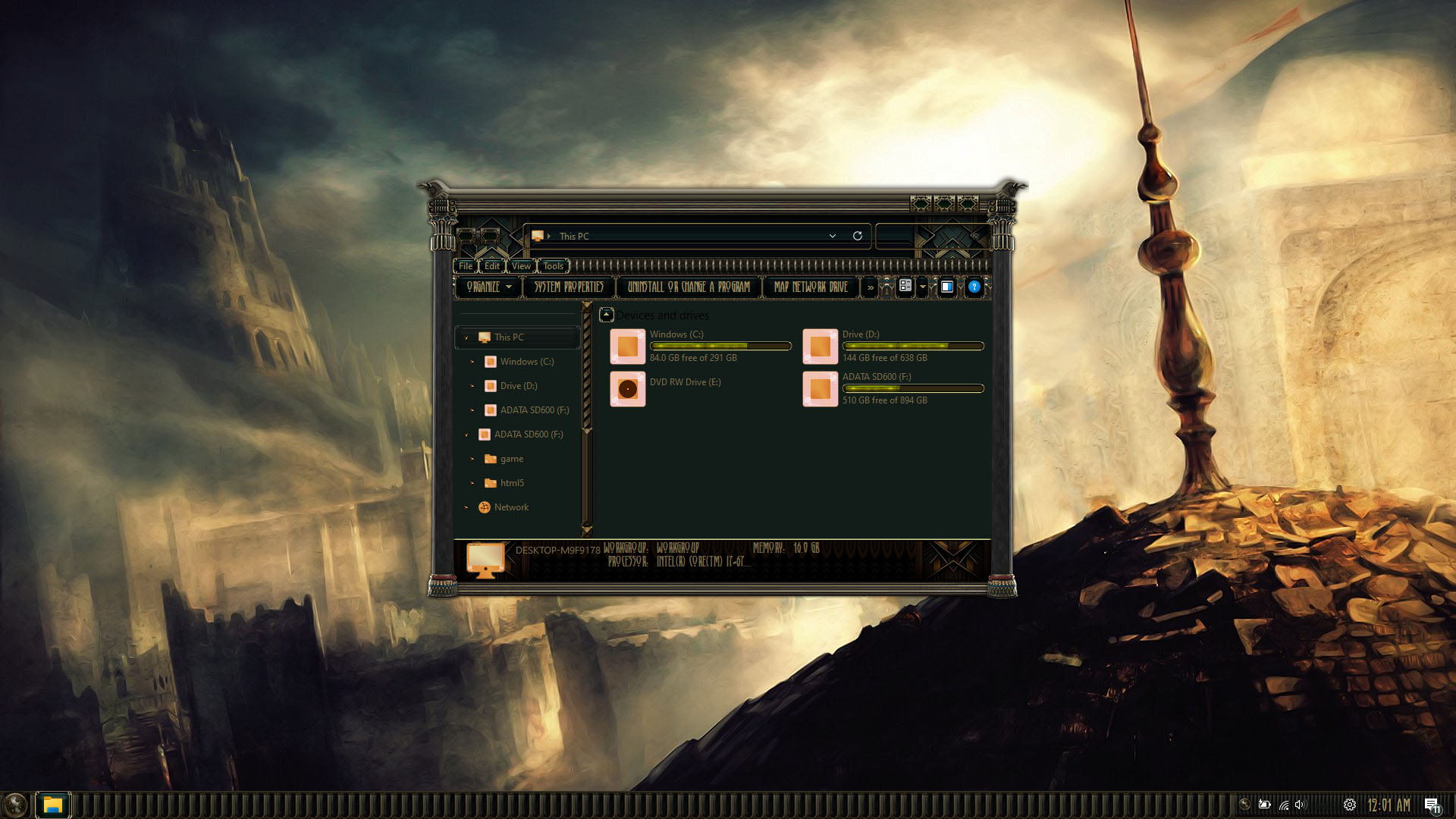Open volume icon in system tray
This screenshot has width=1456, height=819.
(x=1301, y=805)
